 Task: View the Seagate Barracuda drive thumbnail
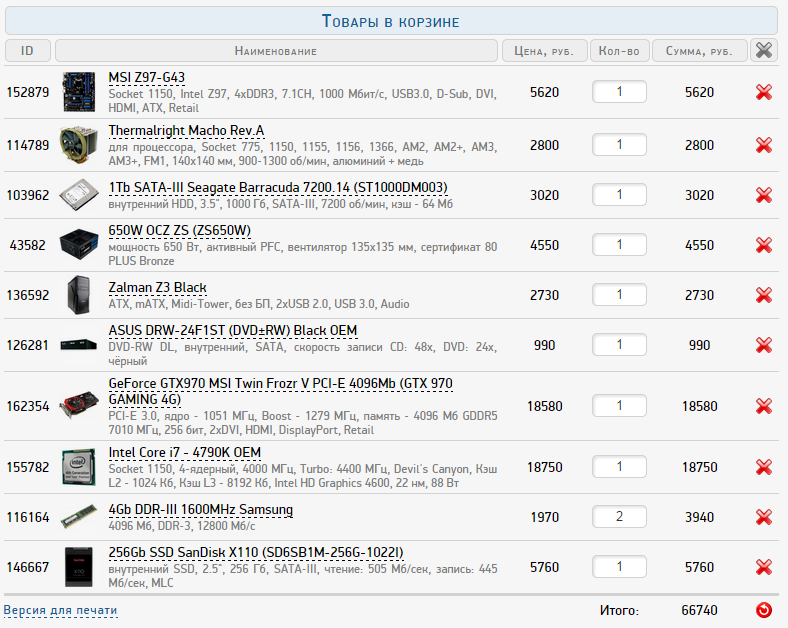(79, 195)
